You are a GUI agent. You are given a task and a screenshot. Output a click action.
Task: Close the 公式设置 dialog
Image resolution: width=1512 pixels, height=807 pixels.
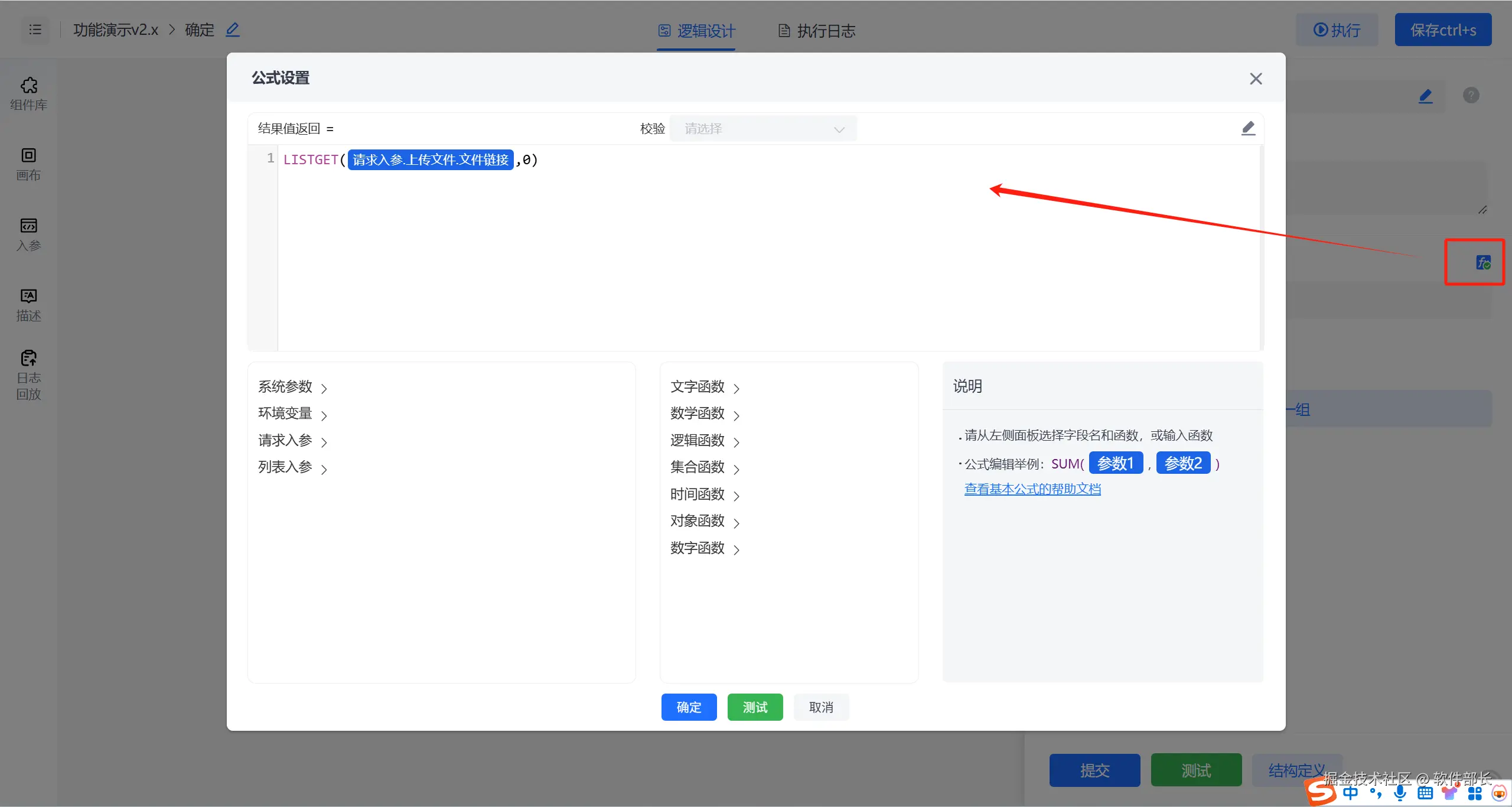pyautogui.click(x=1256, y=79)
